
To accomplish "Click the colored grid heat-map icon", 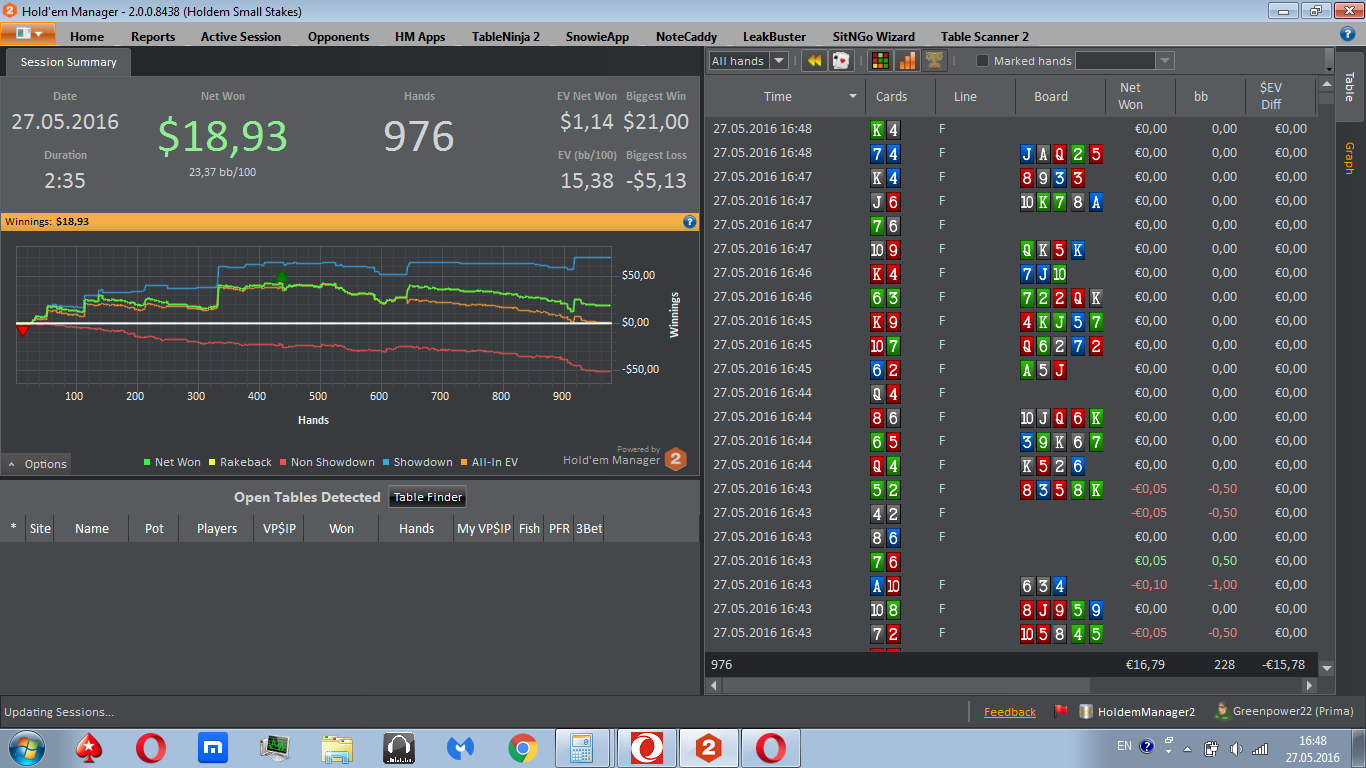I will click(880, 61).
